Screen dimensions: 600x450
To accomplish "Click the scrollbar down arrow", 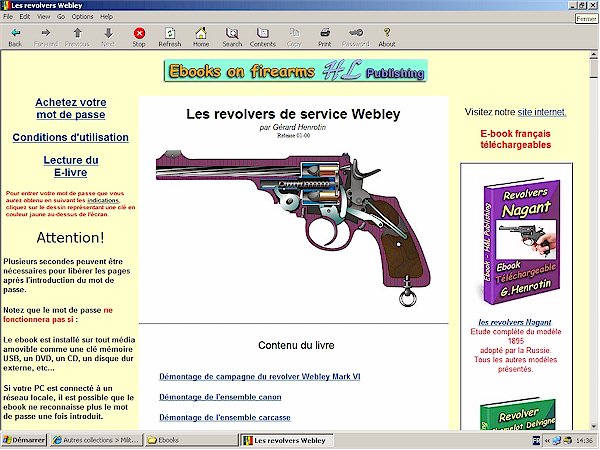I will (x=593, y=426).
